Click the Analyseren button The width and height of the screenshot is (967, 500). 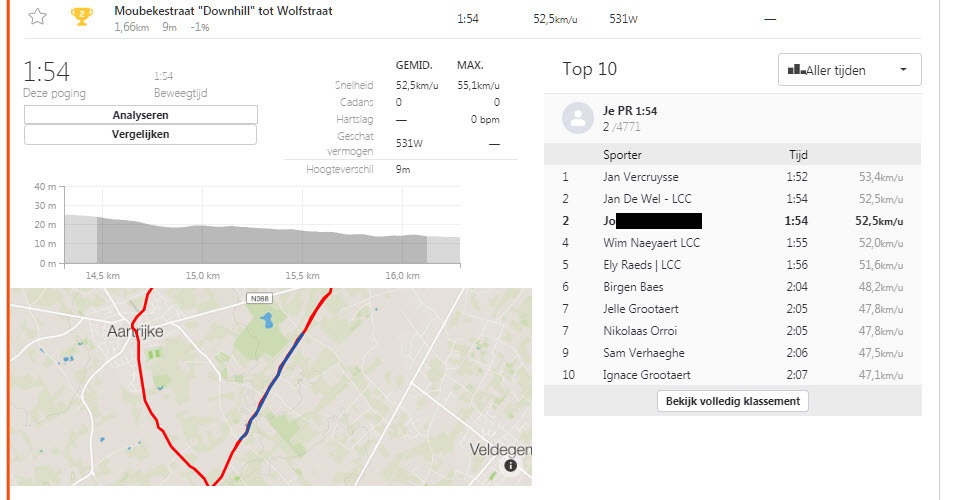point(140,115)
